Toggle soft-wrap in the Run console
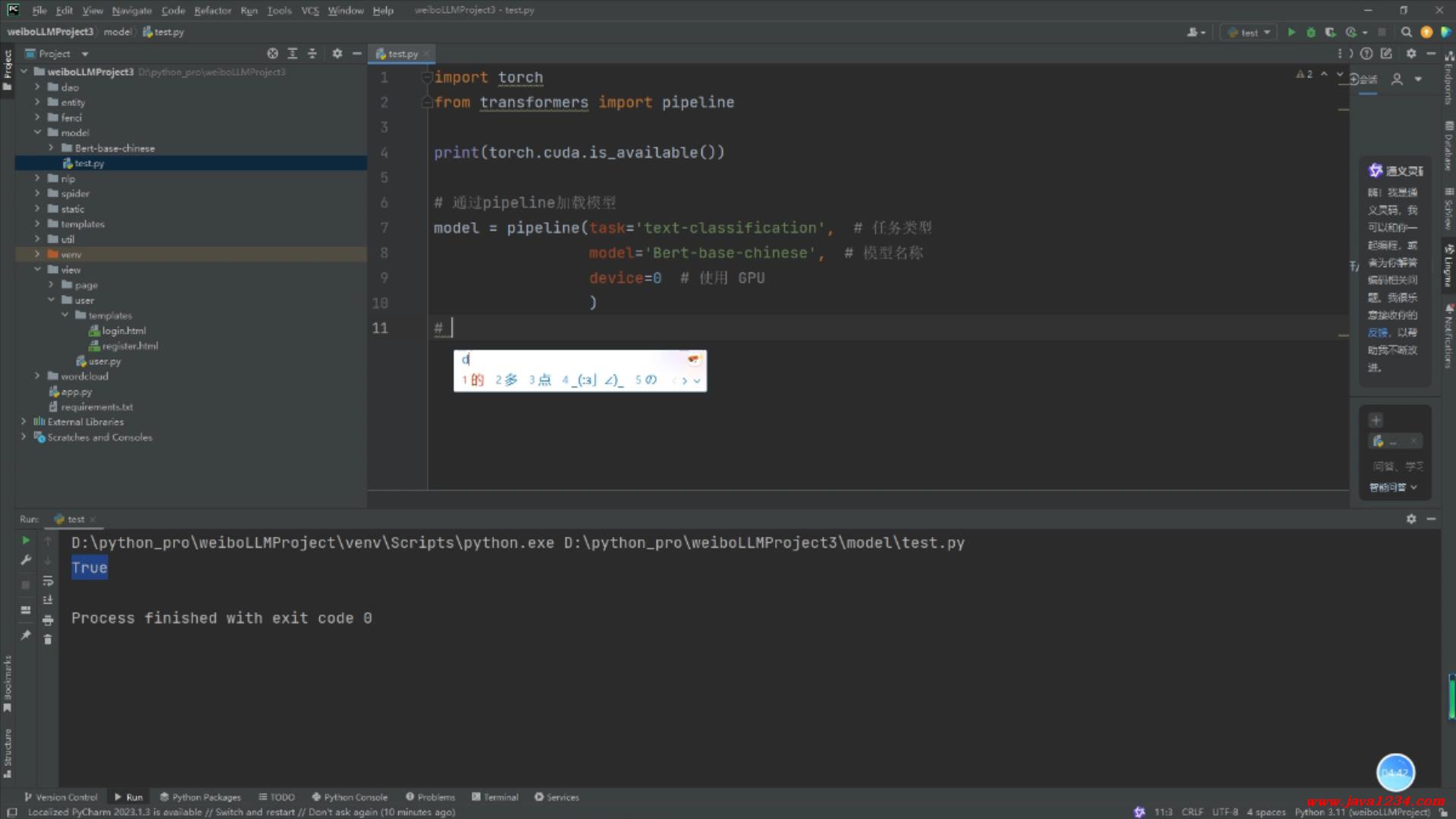This screenshot has width=1456, height=819. [x=48, y=581]
